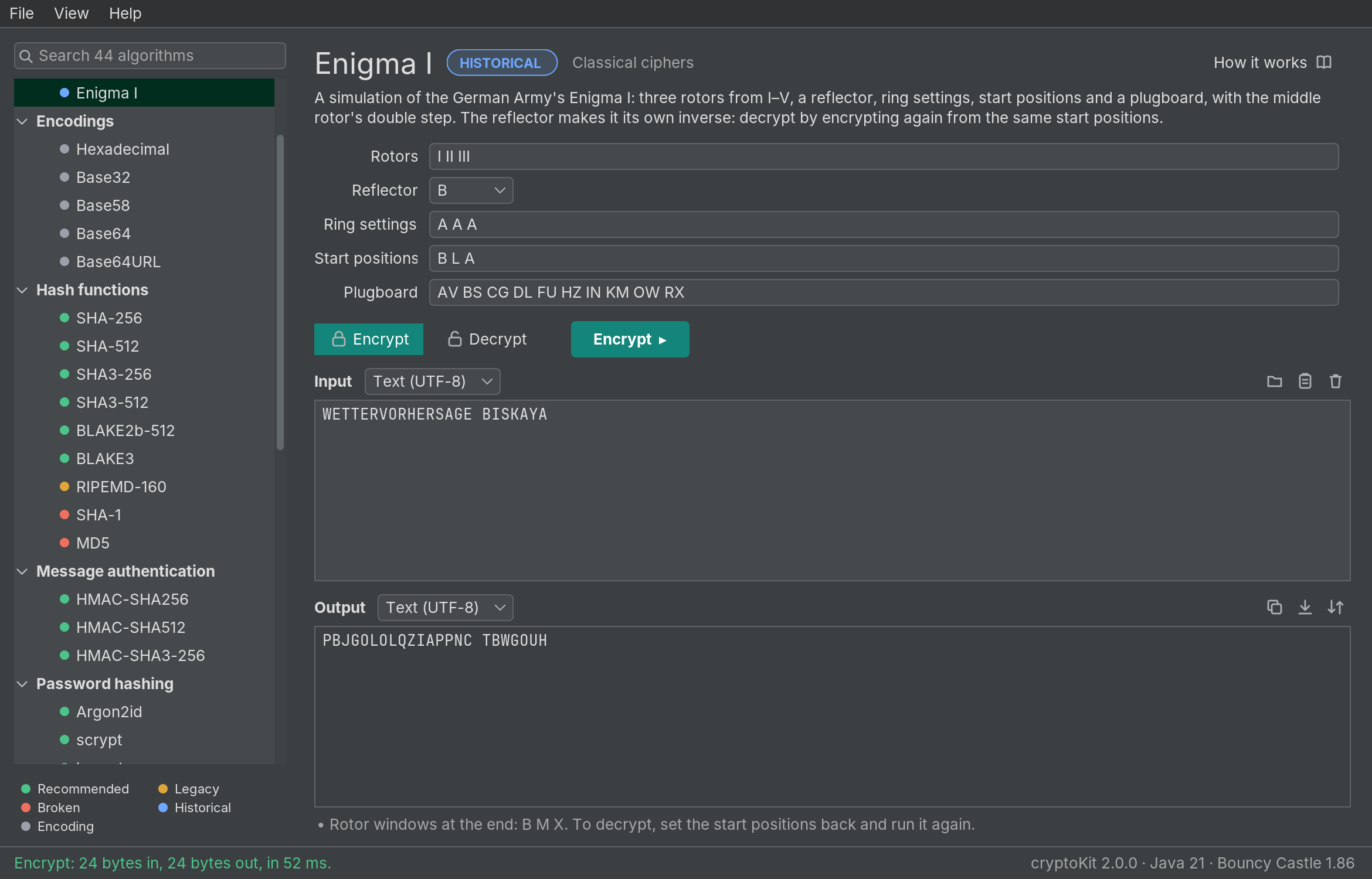The image size is (1372, 879).
Task: Click the sidebar vertical scrollbar
Action: 280,292
